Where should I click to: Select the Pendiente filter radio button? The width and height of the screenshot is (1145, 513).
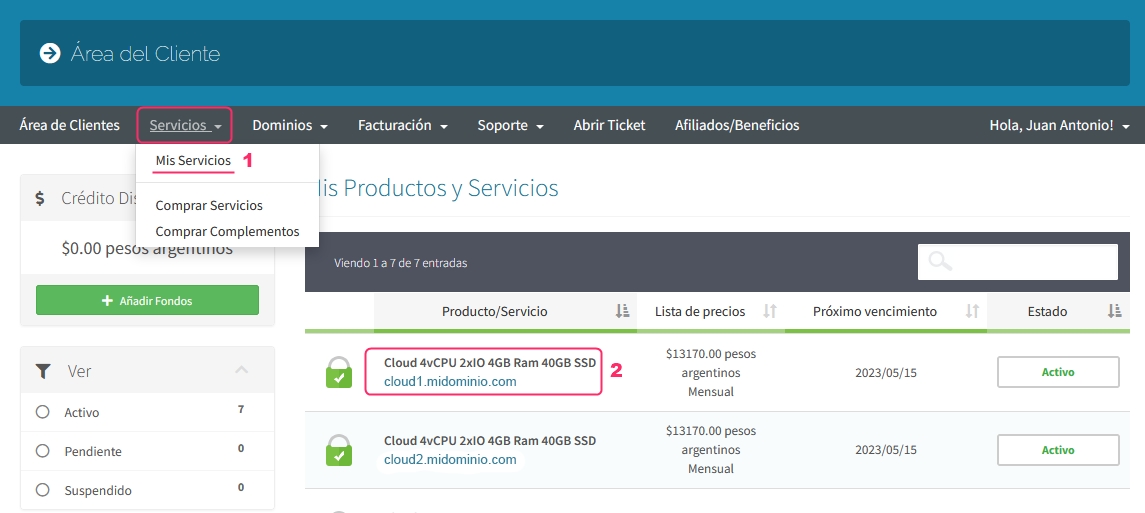[42, 451]
